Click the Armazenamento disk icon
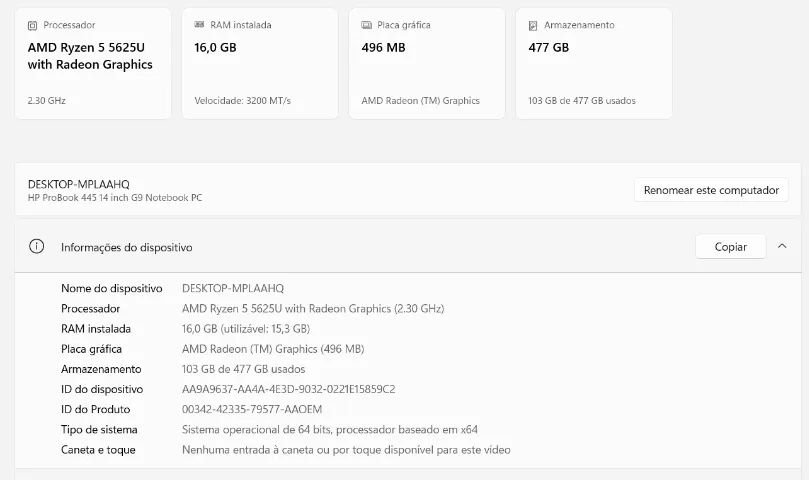The image size is (809, 480). (533, 25)
